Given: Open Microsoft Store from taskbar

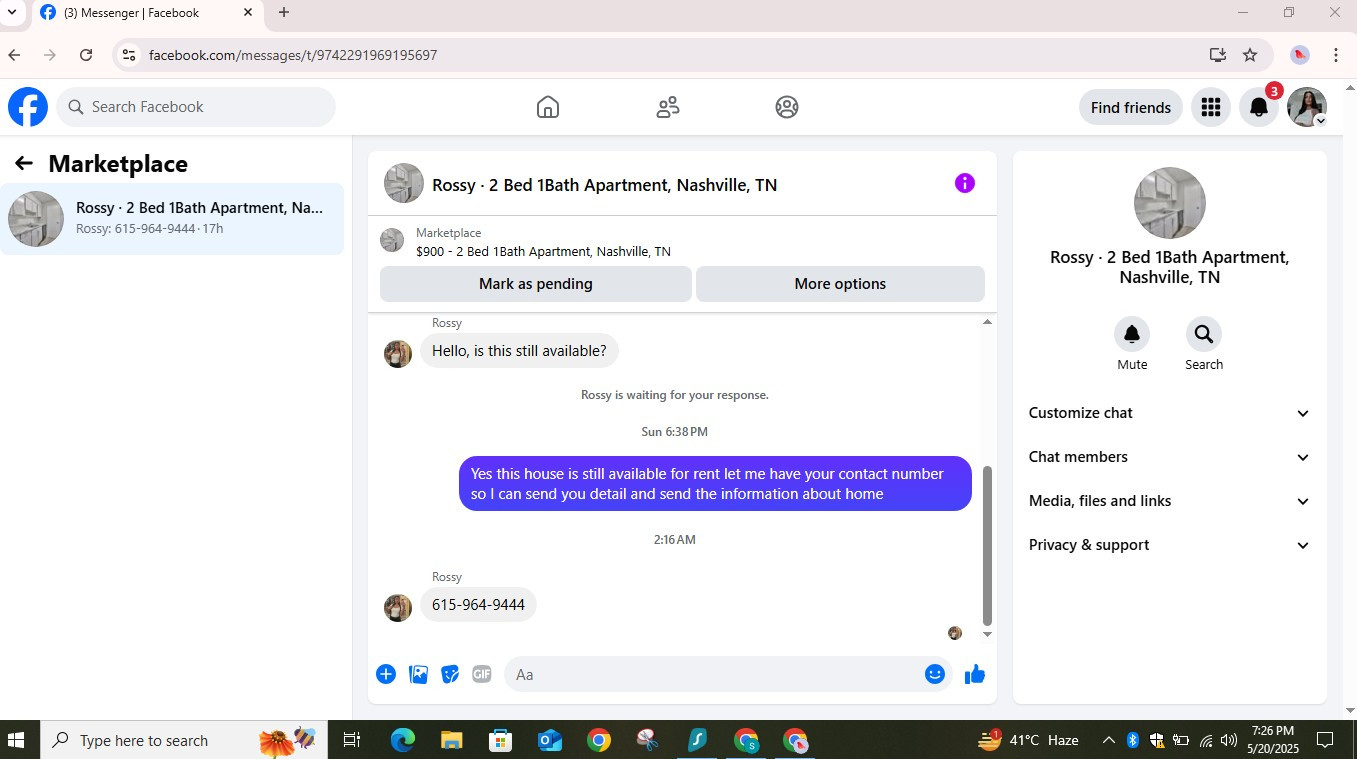Looking at the screenshot, I should point(501,740).
